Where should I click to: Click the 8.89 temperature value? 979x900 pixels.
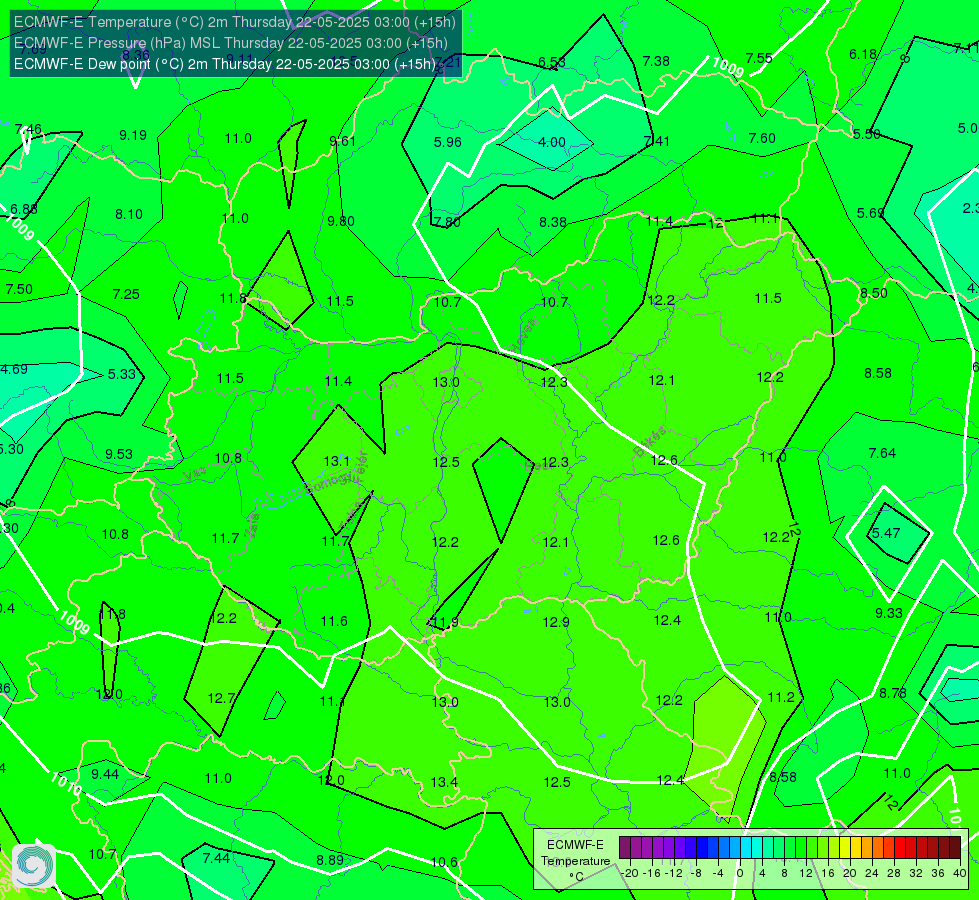point(330,861)
